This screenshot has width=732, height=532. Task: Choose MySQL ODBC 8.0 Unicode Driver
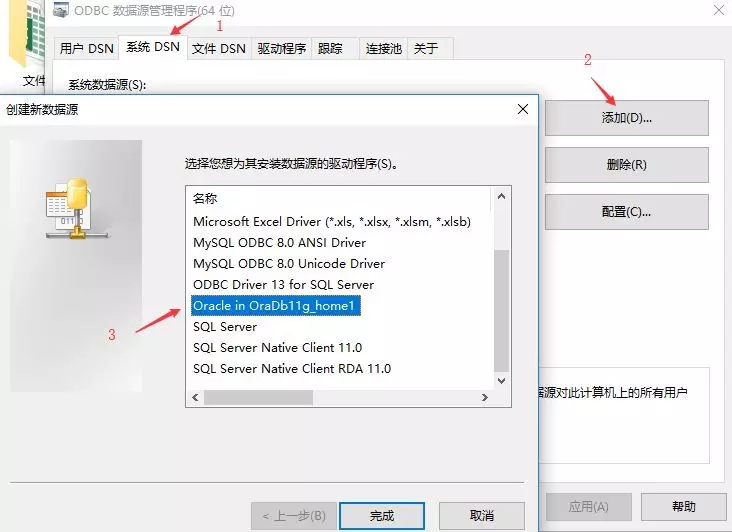289,264
